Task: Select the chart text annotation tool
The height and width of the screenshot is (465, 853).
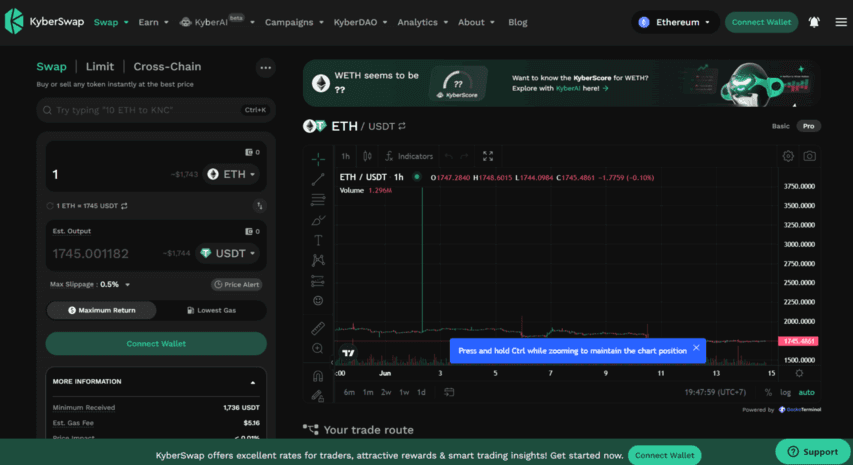Action: point(318,240)
